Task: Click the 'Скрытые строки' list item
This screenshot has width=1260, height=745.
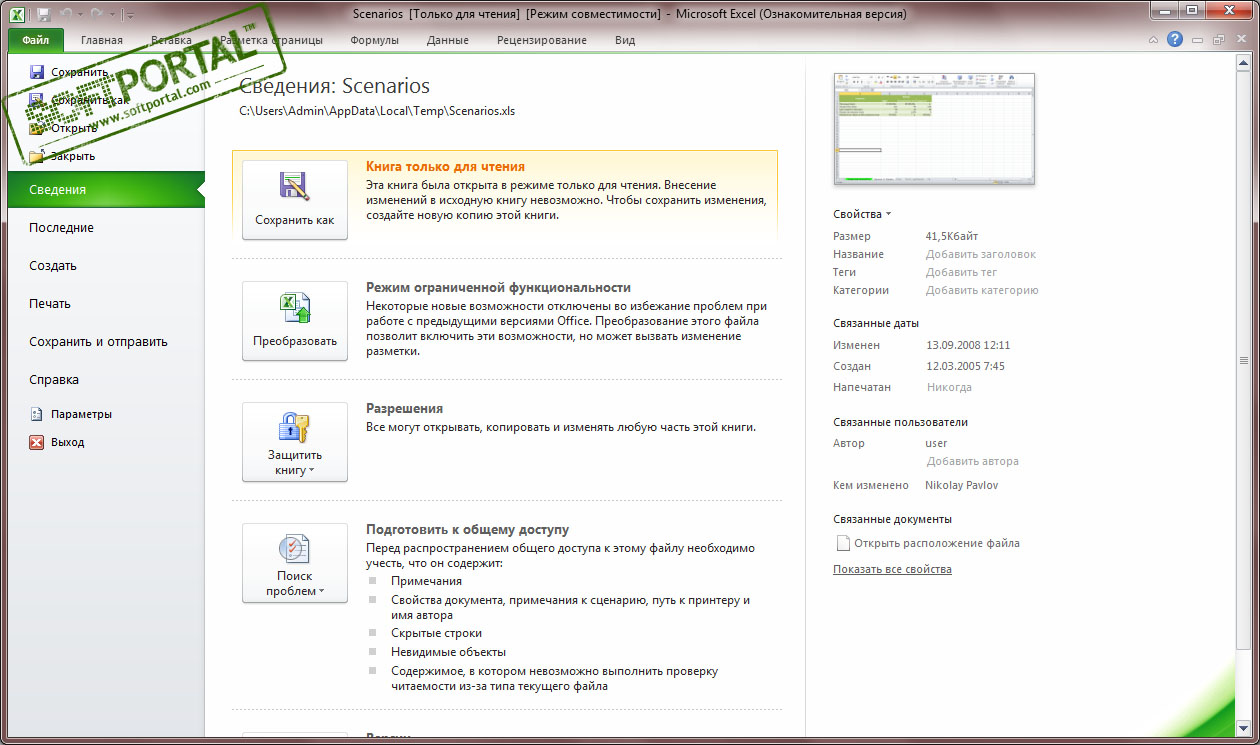Action: click(436, 633)
